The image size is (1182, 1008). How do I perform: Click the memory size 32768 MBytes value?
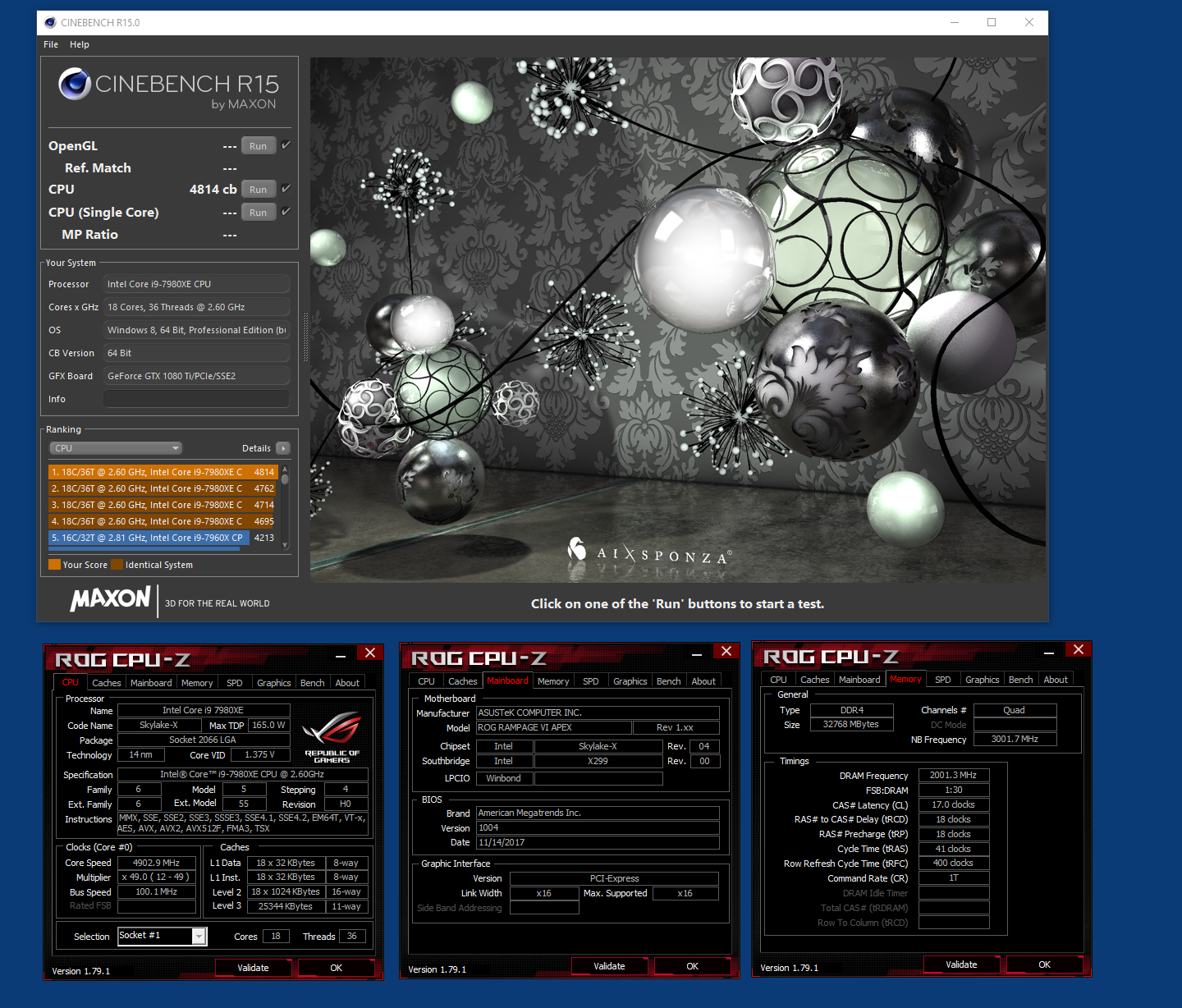pyautogui.click(x=851, y=724)
